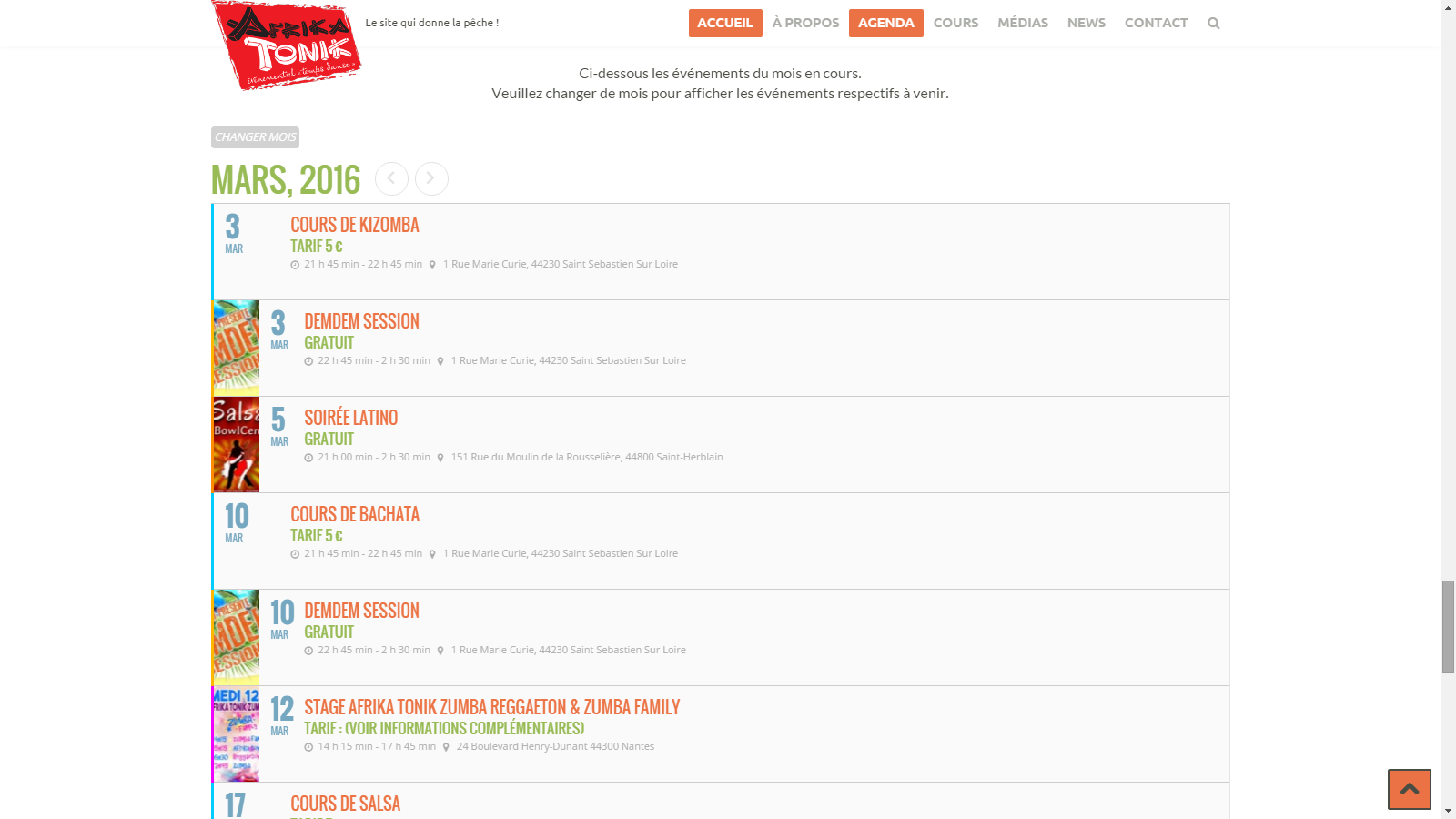The height and width of the screenshot is (819, 1456).
Task: Select the Agenda menu item
Action: pos(885,23)
